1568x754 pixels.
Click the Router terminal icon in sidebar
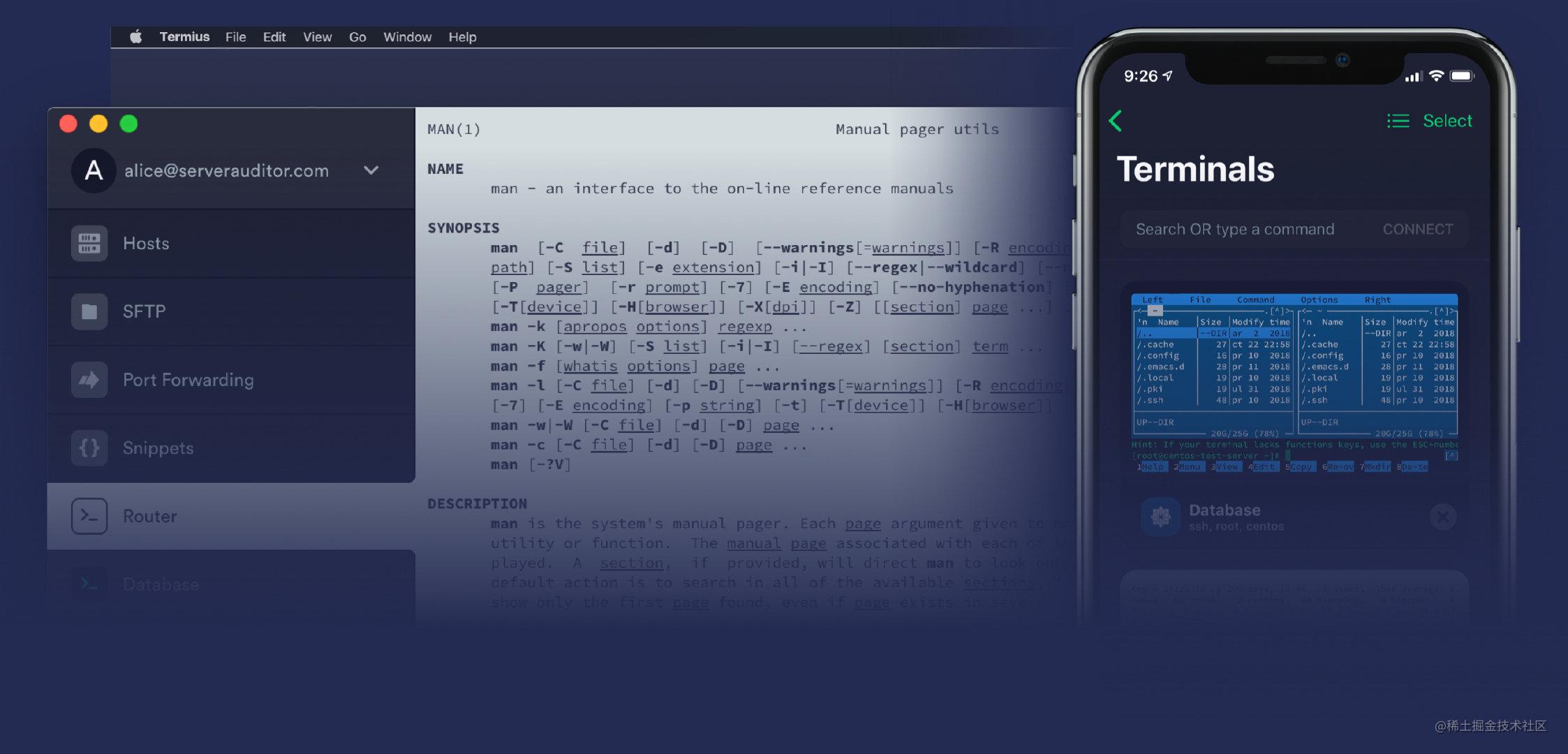click(90, 516)
